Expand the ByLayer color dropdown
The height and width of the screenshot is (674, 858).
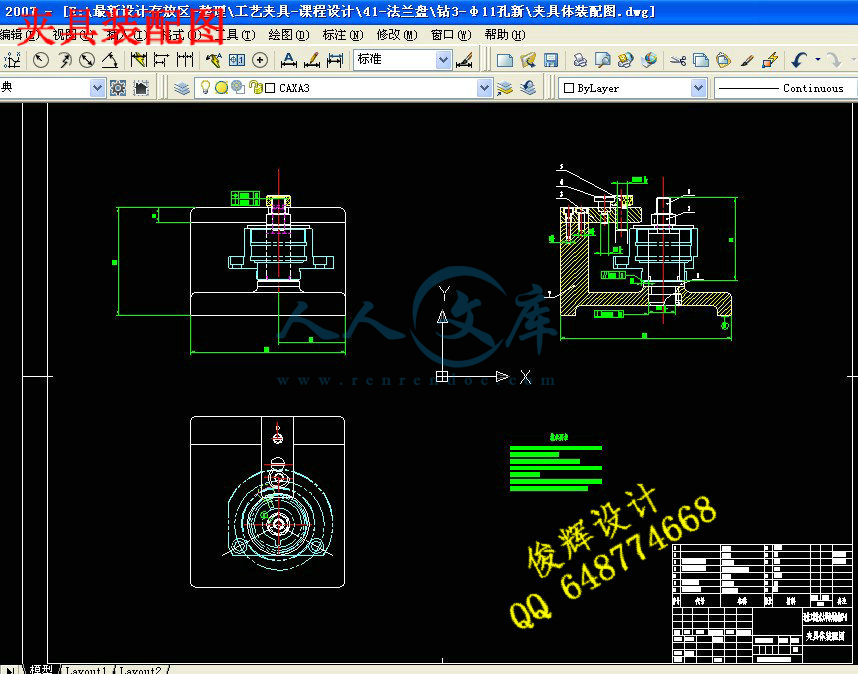[x=698, y=88]
